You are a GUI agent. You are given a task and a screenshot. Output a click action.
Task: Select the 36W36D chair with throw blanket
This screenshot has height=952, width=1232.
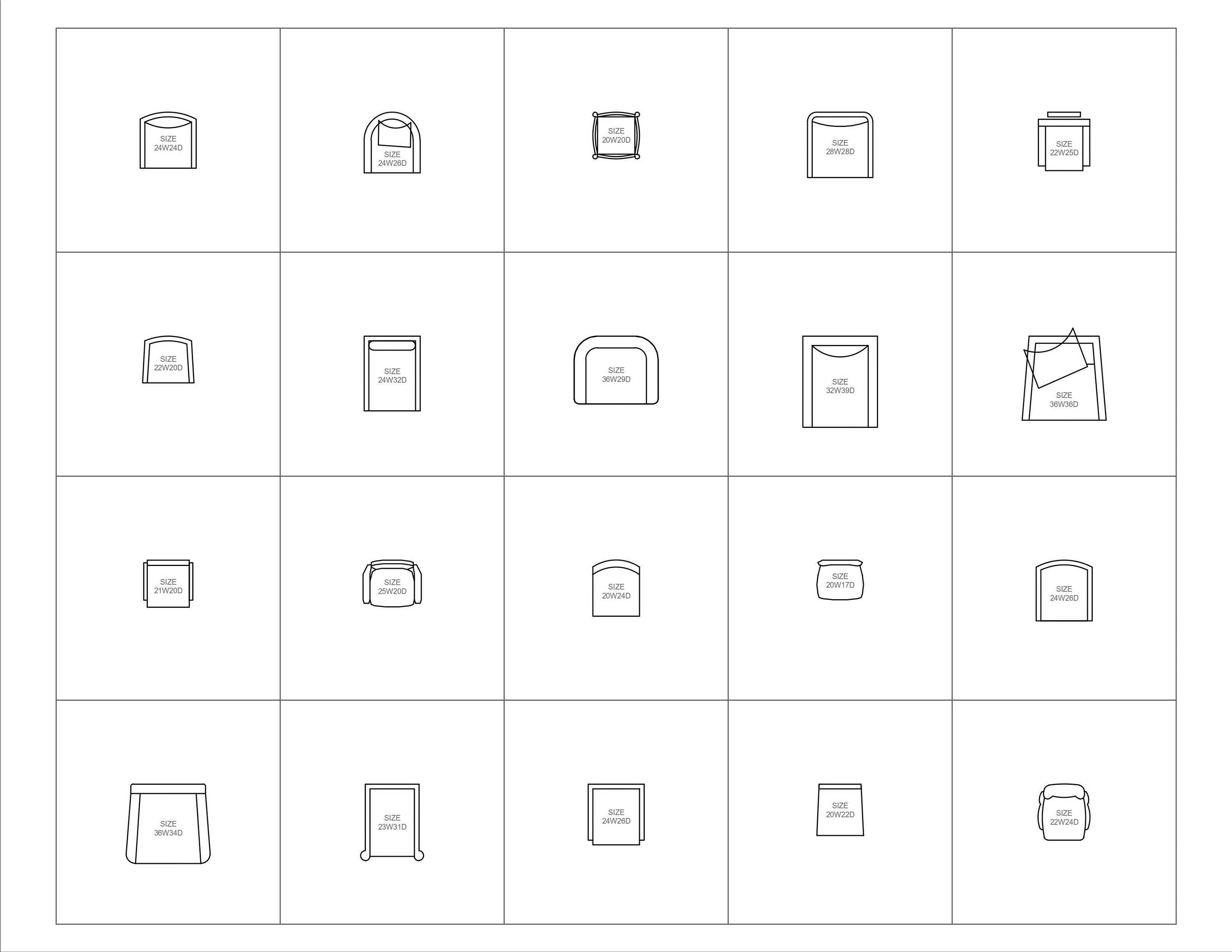pos(1064,375)
